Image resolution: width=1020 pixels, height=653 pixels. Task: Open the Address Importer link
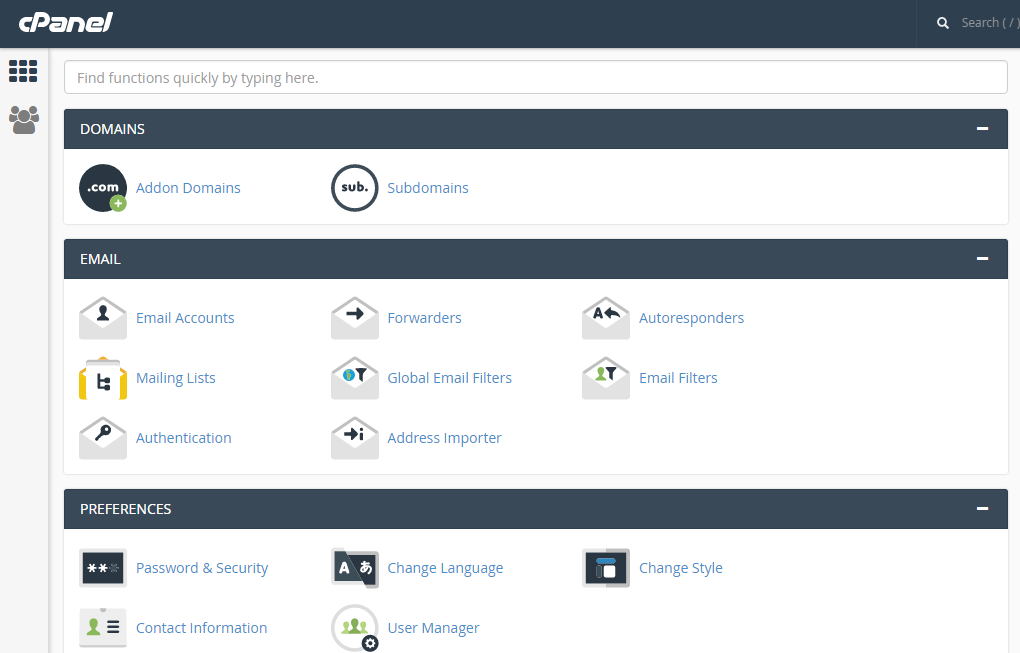tap(444, 438)
